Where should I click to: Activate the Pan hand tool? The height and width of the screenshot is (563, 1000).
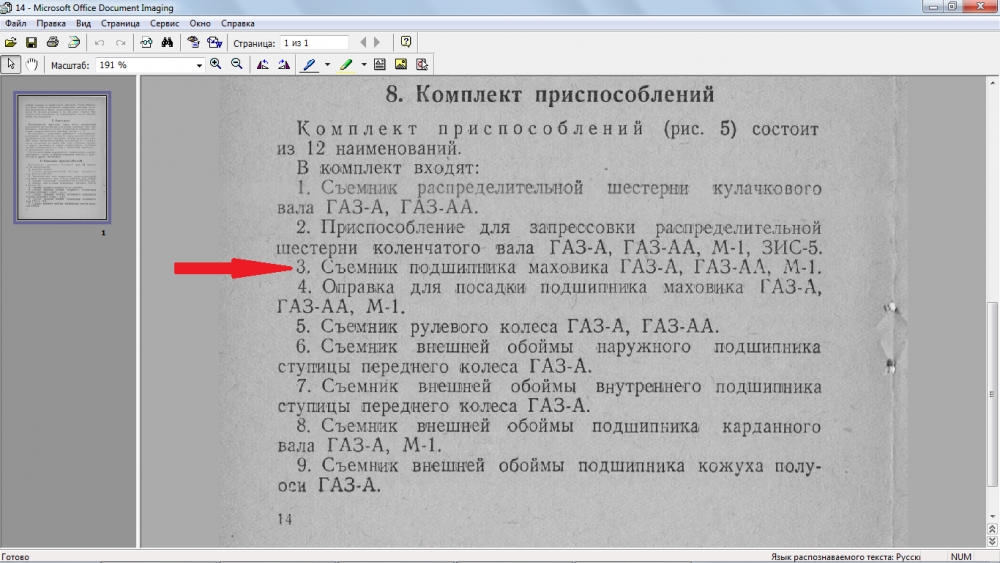31,64
